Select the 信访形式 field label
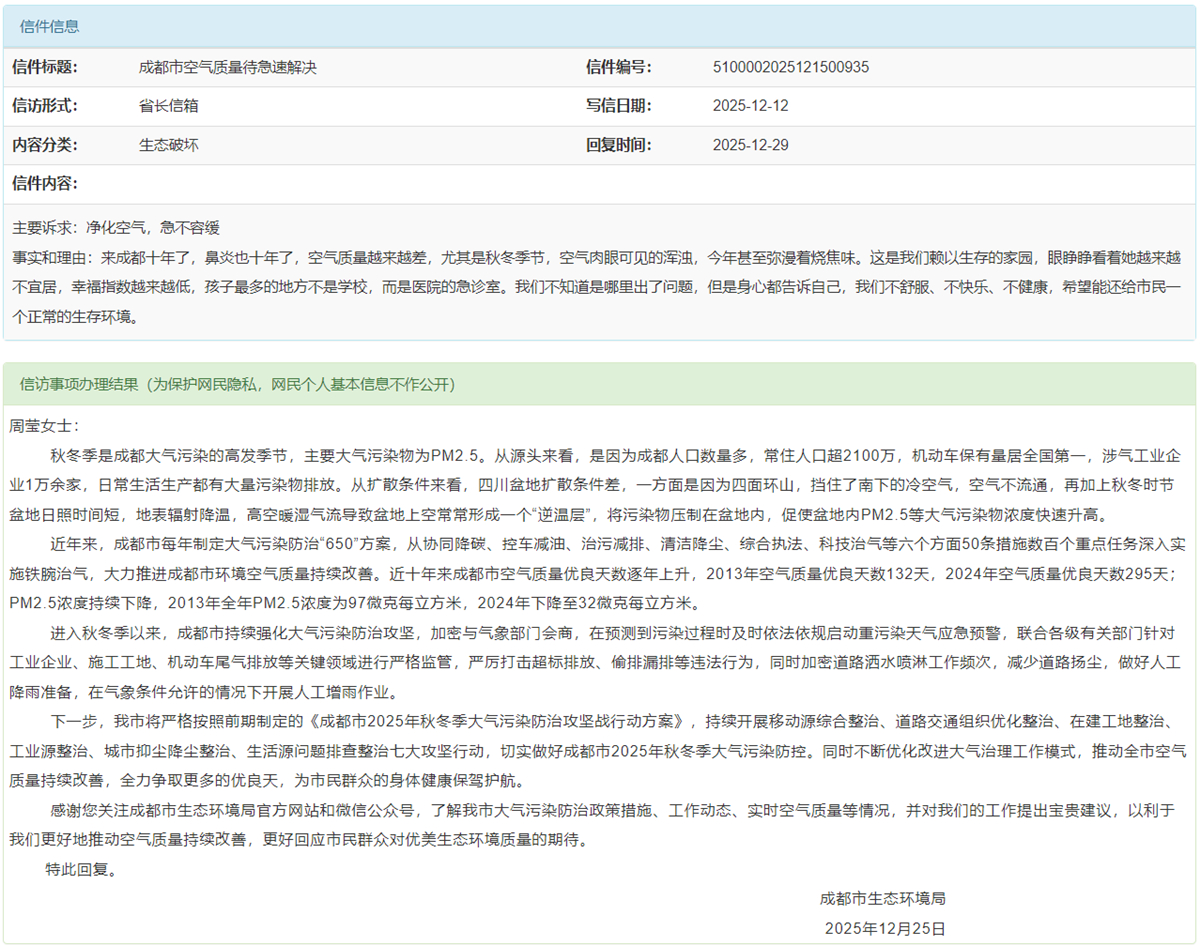 tap(45, 106)
